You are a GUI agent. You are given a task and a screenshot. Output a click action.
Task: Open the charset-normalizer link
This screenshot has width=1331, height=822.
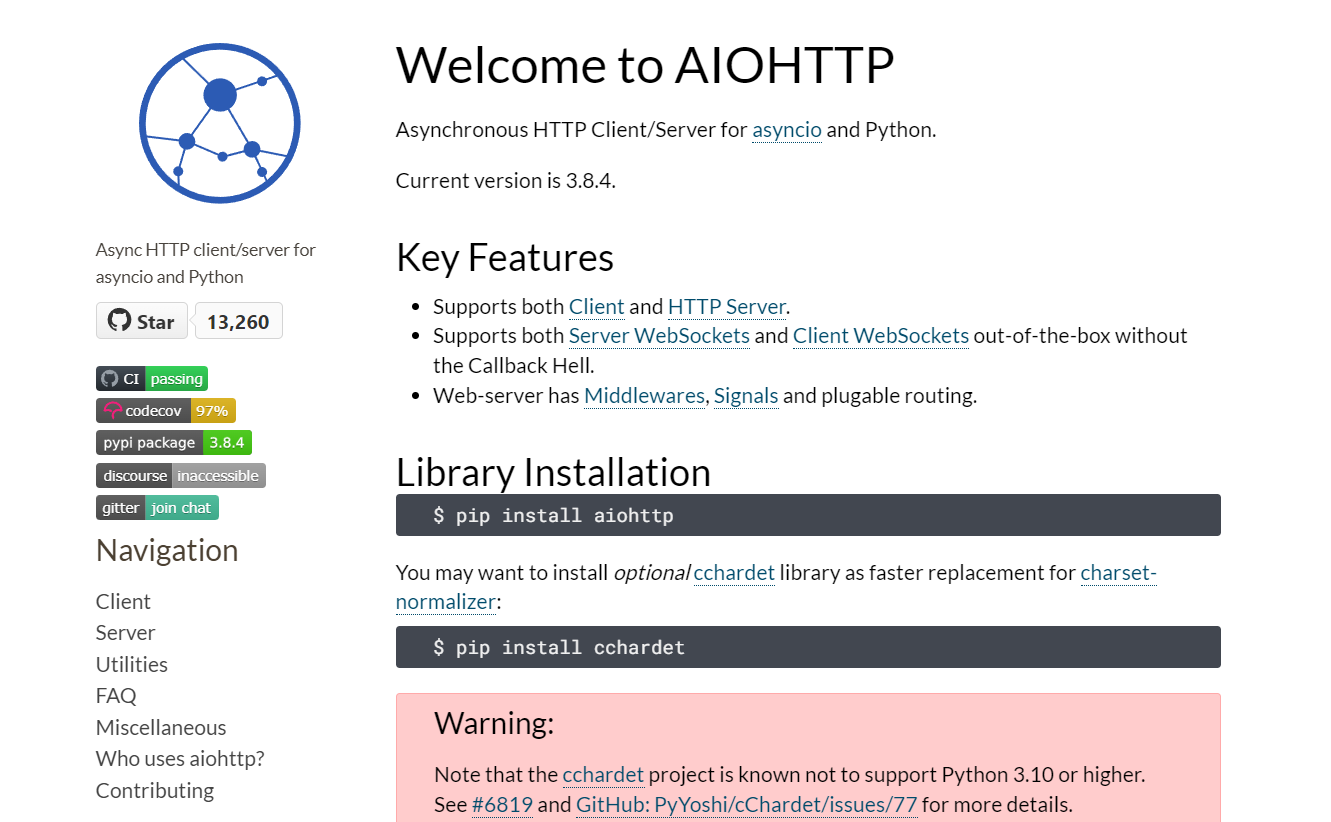pyautogui.click(x=1118, y=573)
